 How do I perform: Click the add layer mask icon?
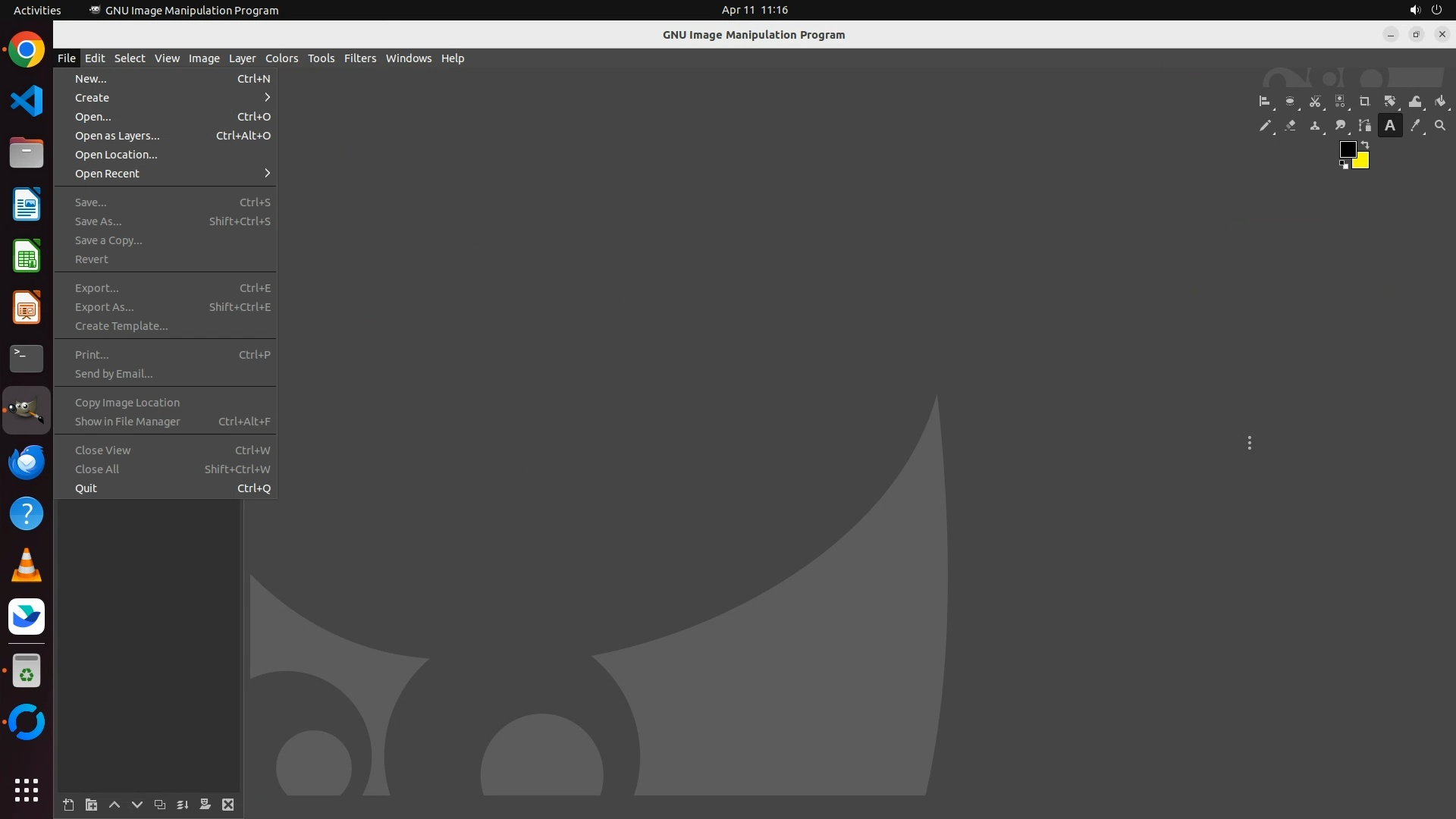pyautogui.click(x=205, y=805)
